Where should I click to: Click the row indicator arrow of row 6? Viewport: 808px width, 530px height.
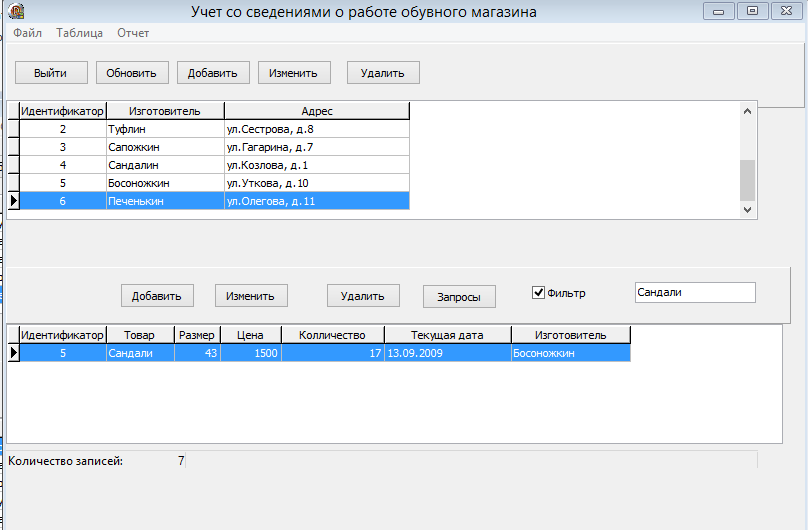click(14, 201)
